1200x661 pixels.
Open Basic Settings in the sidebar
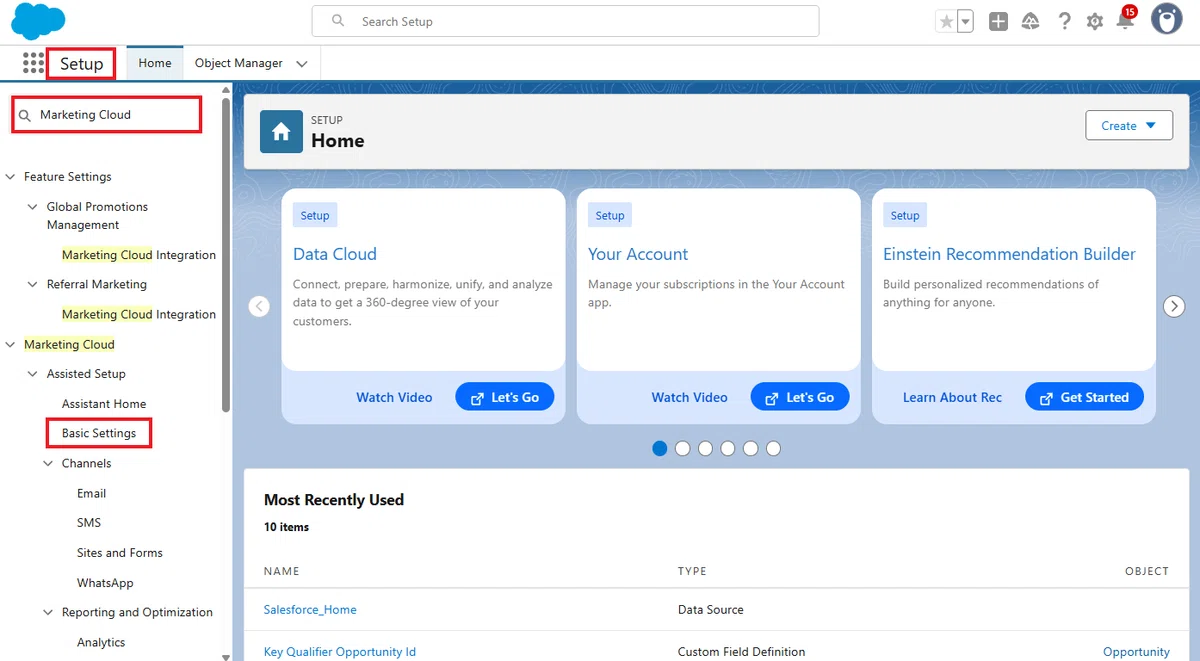coord(99,433)
